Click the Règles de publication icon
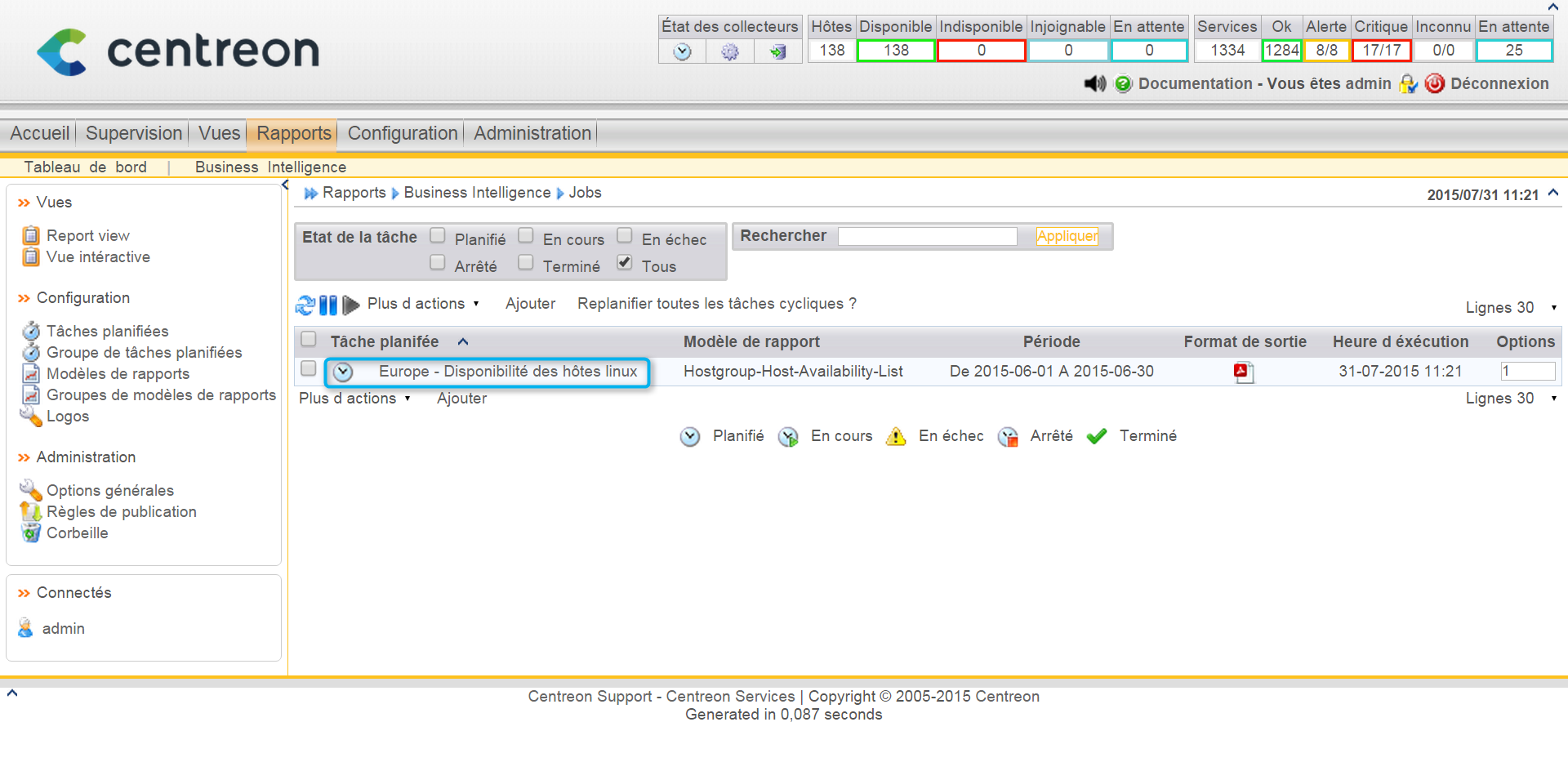The image size is (1568, 780). tap(31, 511)
